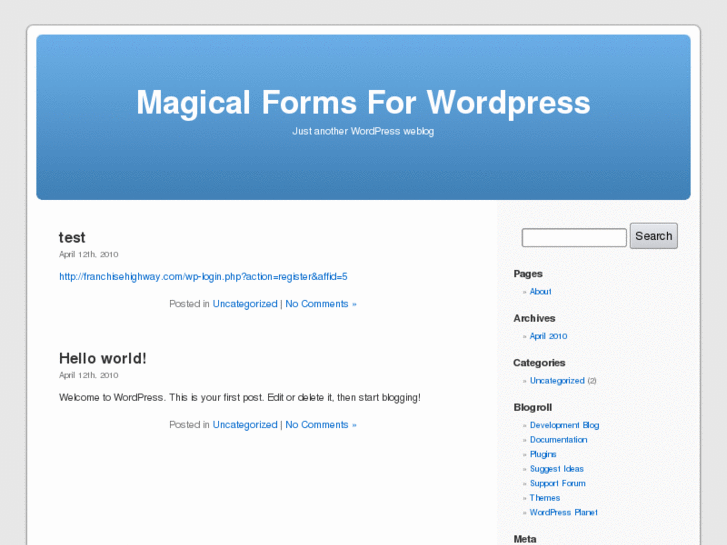Select the Archives sidebar heading

tap(534, 318)
